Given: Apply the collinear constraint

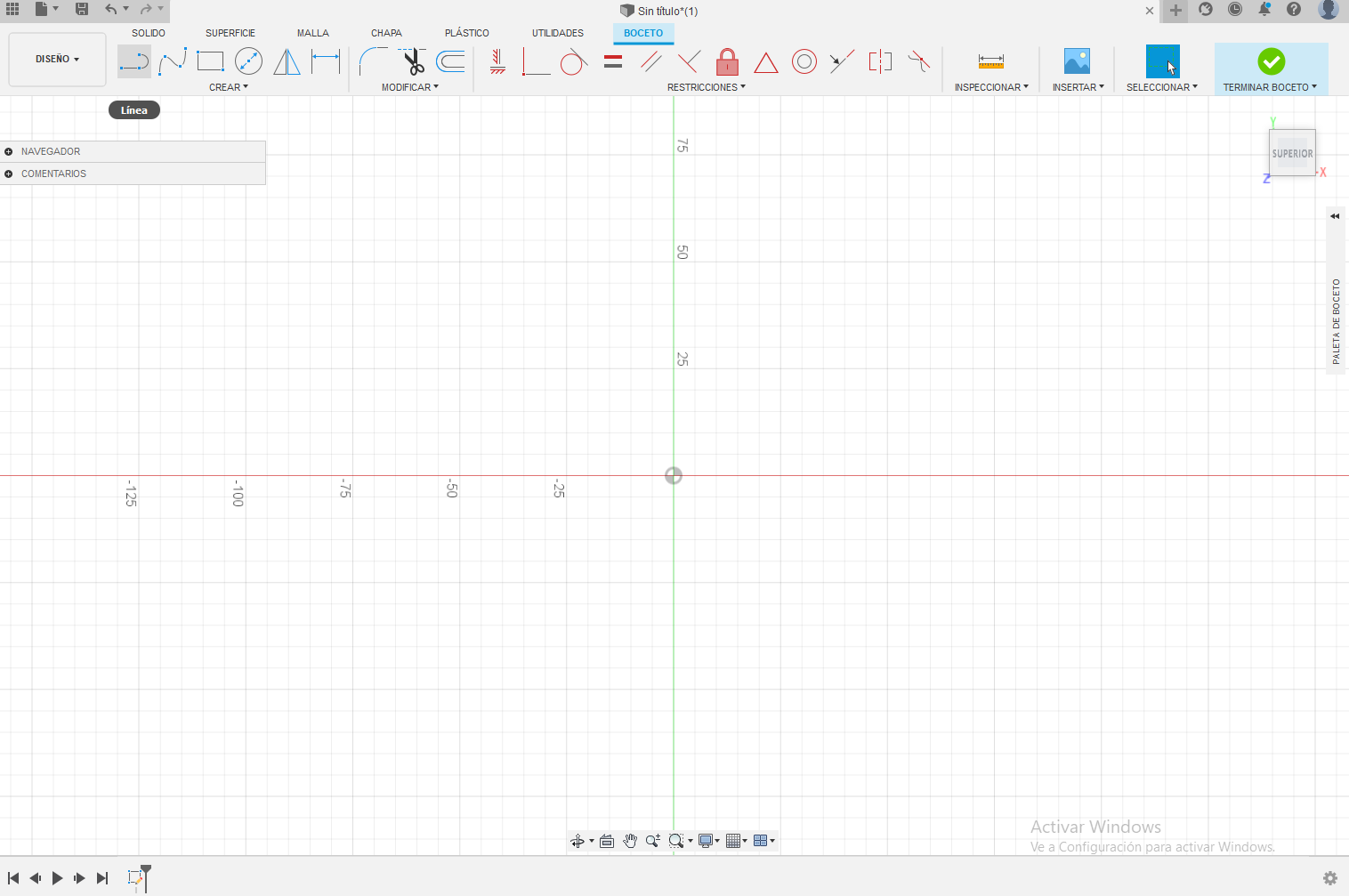Looking at the screenshot, I should coord(842,61).
